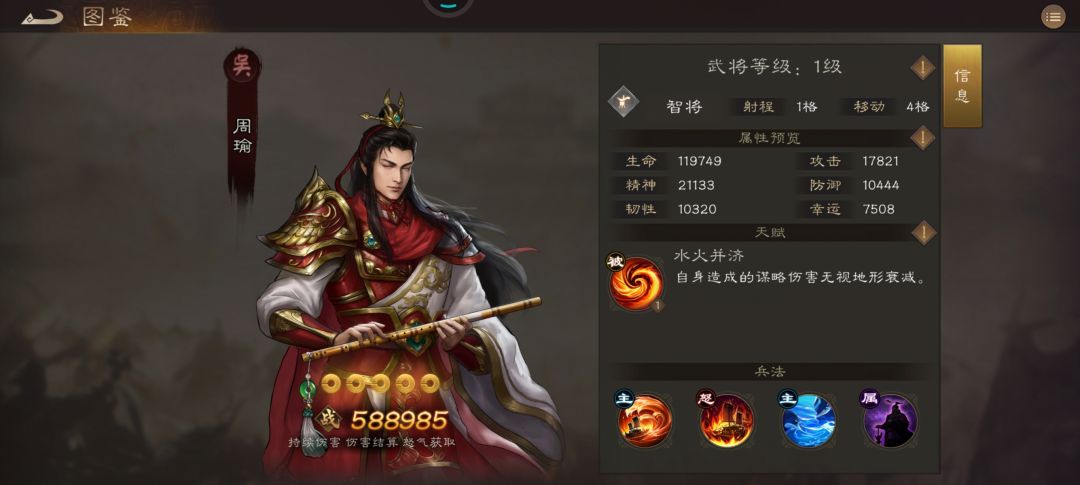1080x485 pixels.
Task: Click the 588985 battle power value
Action: [x=399, y=420]
